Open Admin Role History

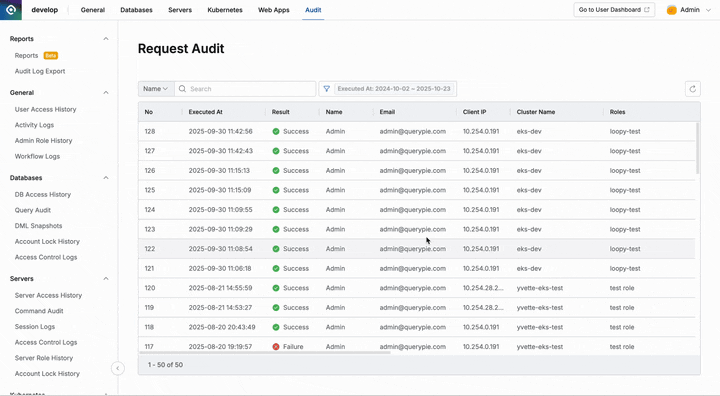tap(44, 141)
